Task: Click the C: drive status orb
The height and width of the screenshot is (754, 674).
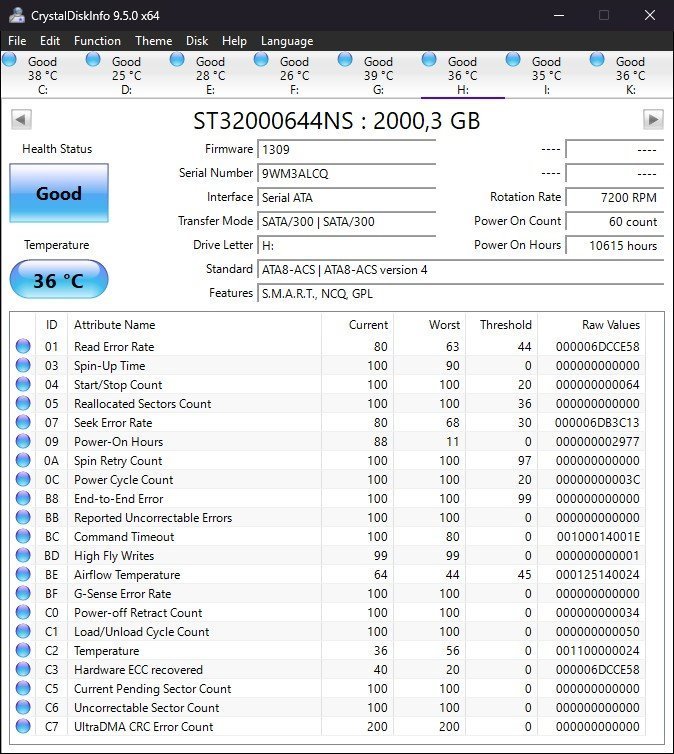Action: point(10,60)
